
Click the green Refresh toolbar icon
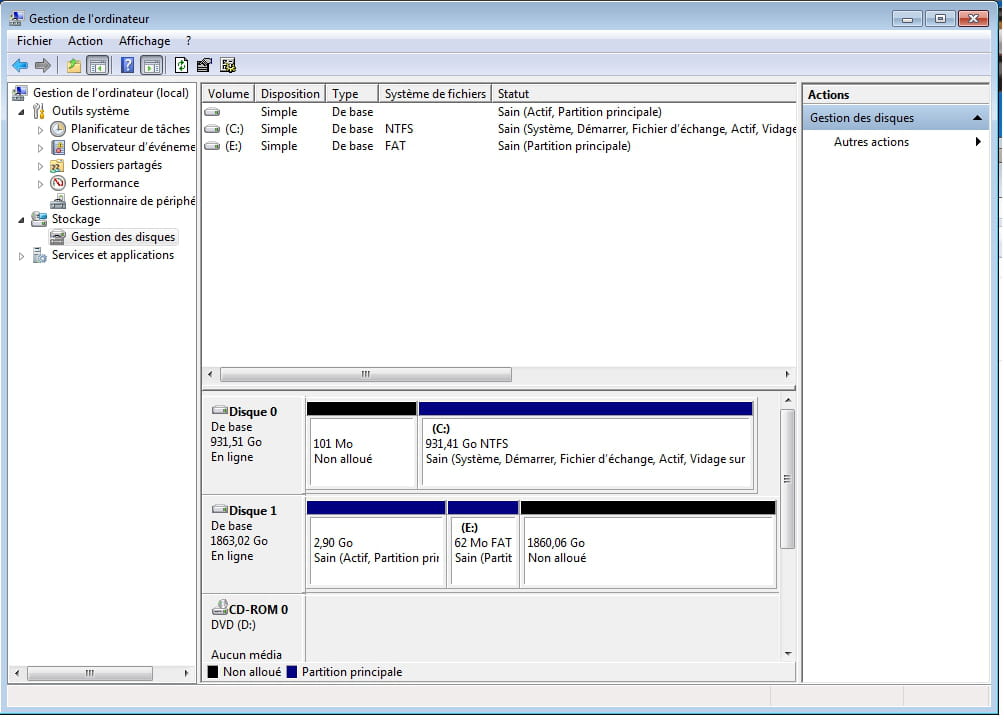click(181, 66)
